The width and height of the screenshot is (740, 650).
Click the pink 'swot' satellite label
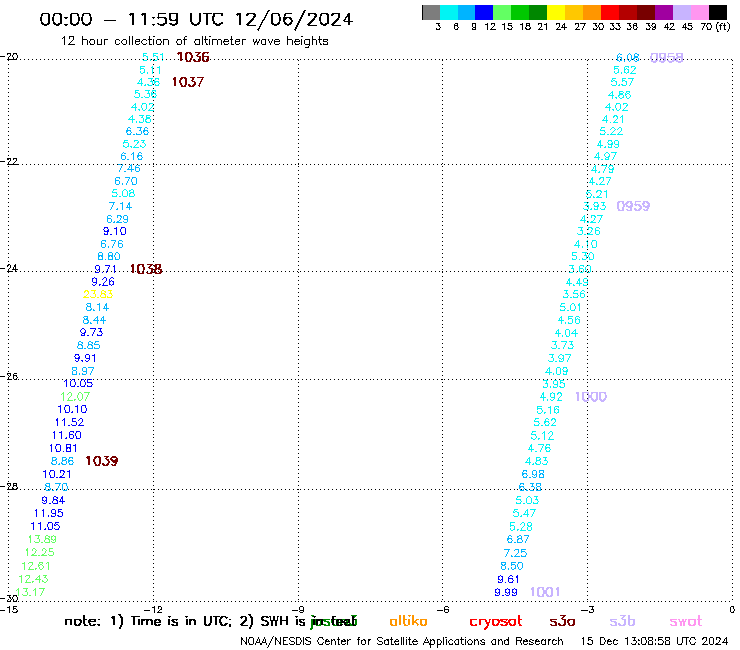pyautogui.click(x=686, y=621)
